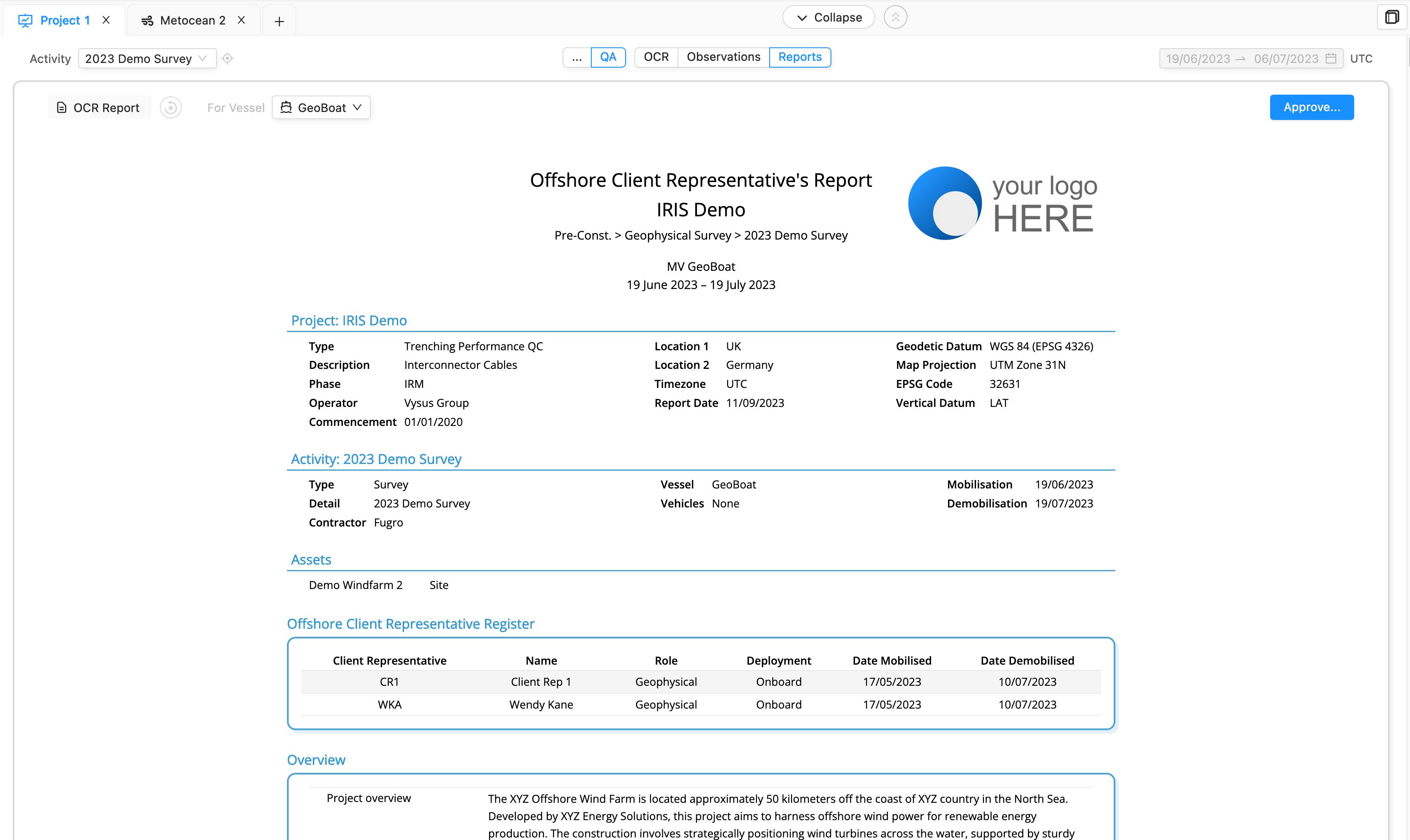Click the WKA row in register table

click(701, 705)
